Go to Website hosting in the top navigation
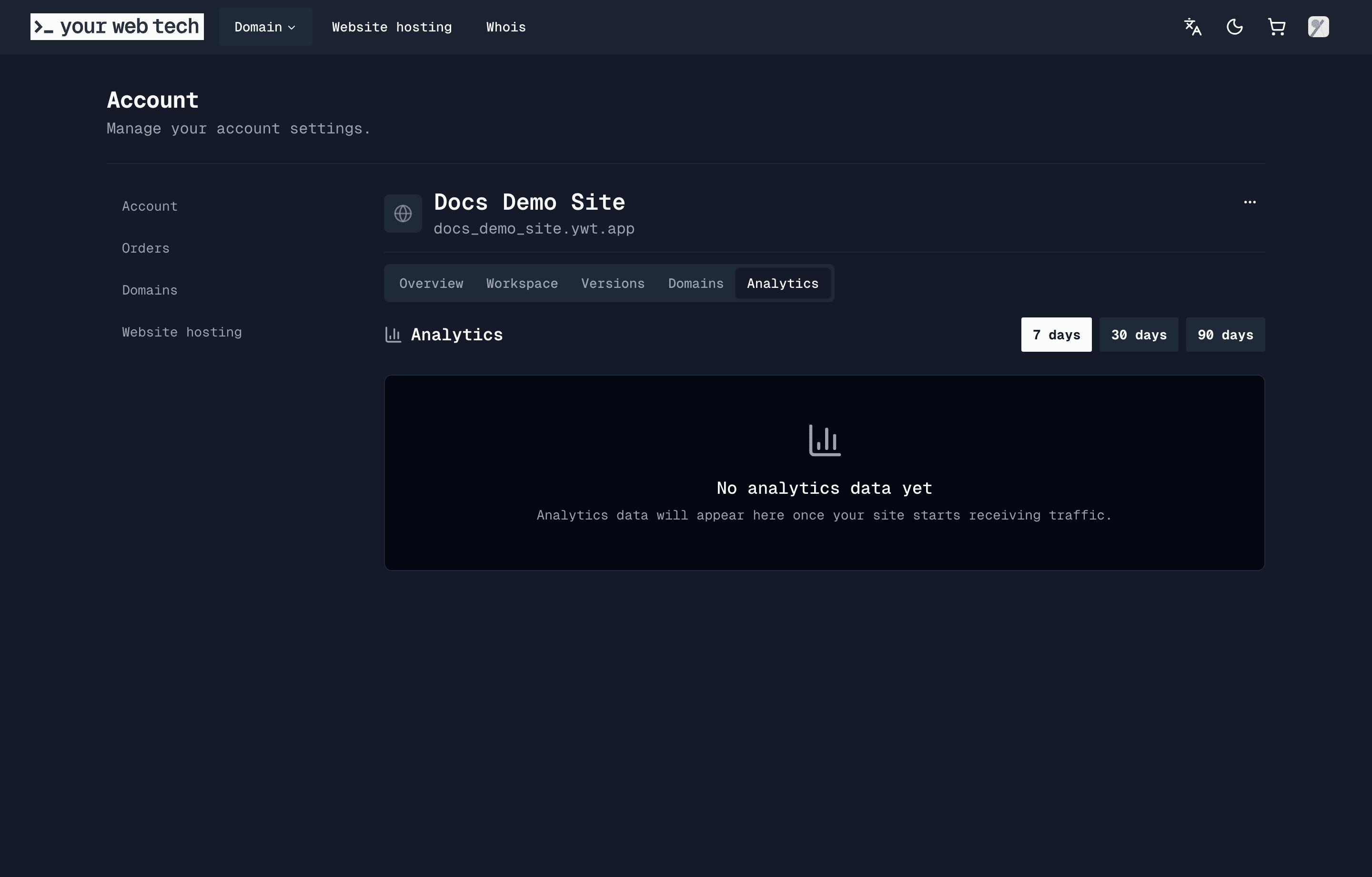The height and width of the screenshot is (877, 1372). 392,27
